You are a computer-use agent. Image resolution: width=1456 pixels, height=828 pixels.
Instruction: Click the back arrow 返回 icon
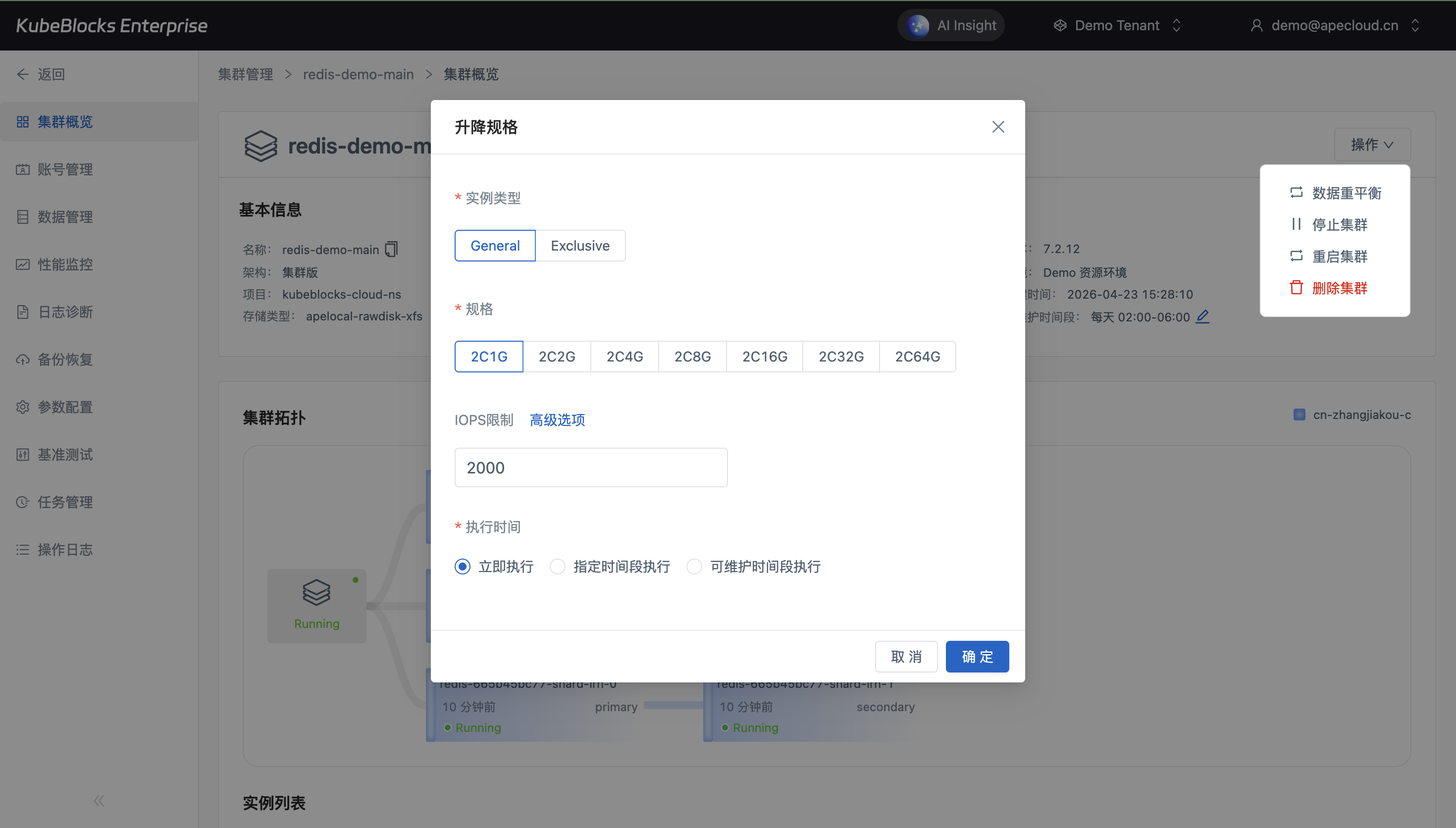(x=23, y=74)
